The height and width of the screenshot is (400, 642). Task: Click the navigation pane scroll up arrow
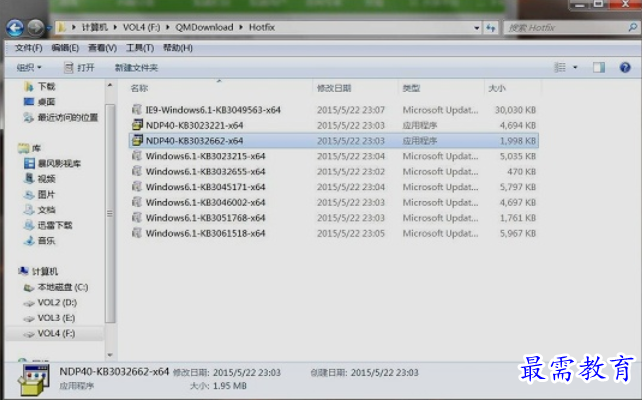tap(110, 85)
